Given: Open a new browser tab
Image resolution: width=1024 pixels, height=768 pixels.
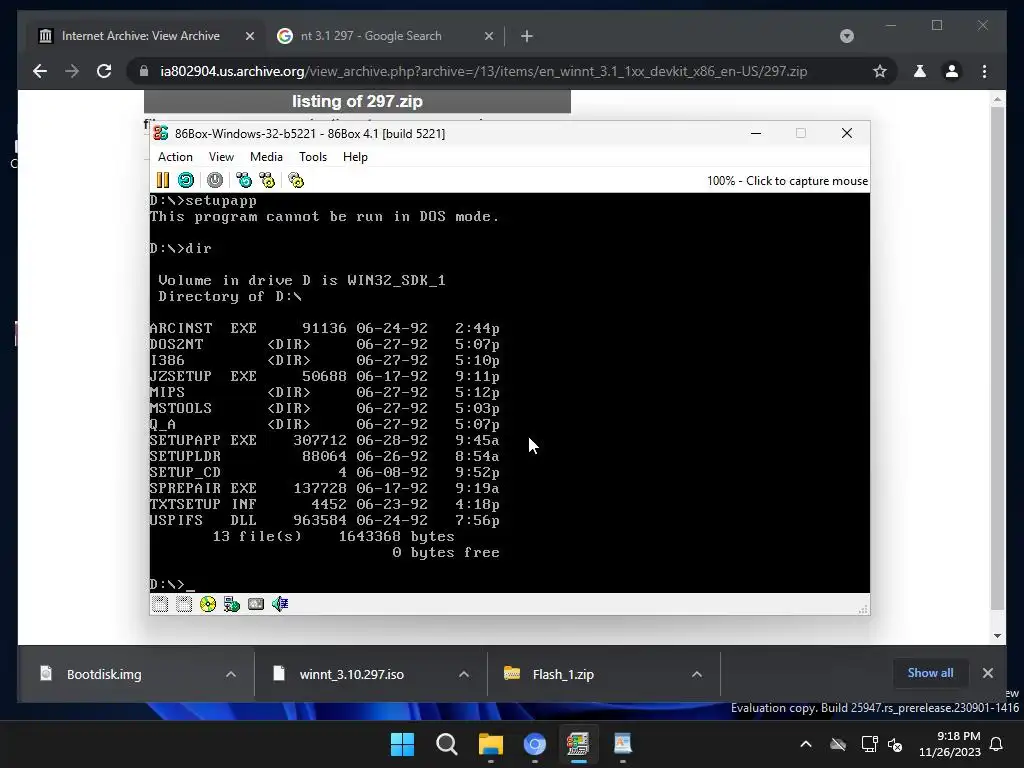Looking at the screenshot, I should pos(527,37).
